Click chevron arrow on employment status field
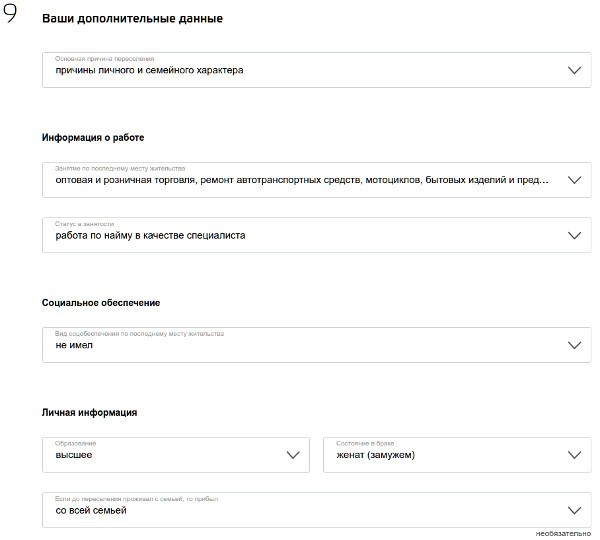Viewport: 600px width, 540px height. [574, 235]
